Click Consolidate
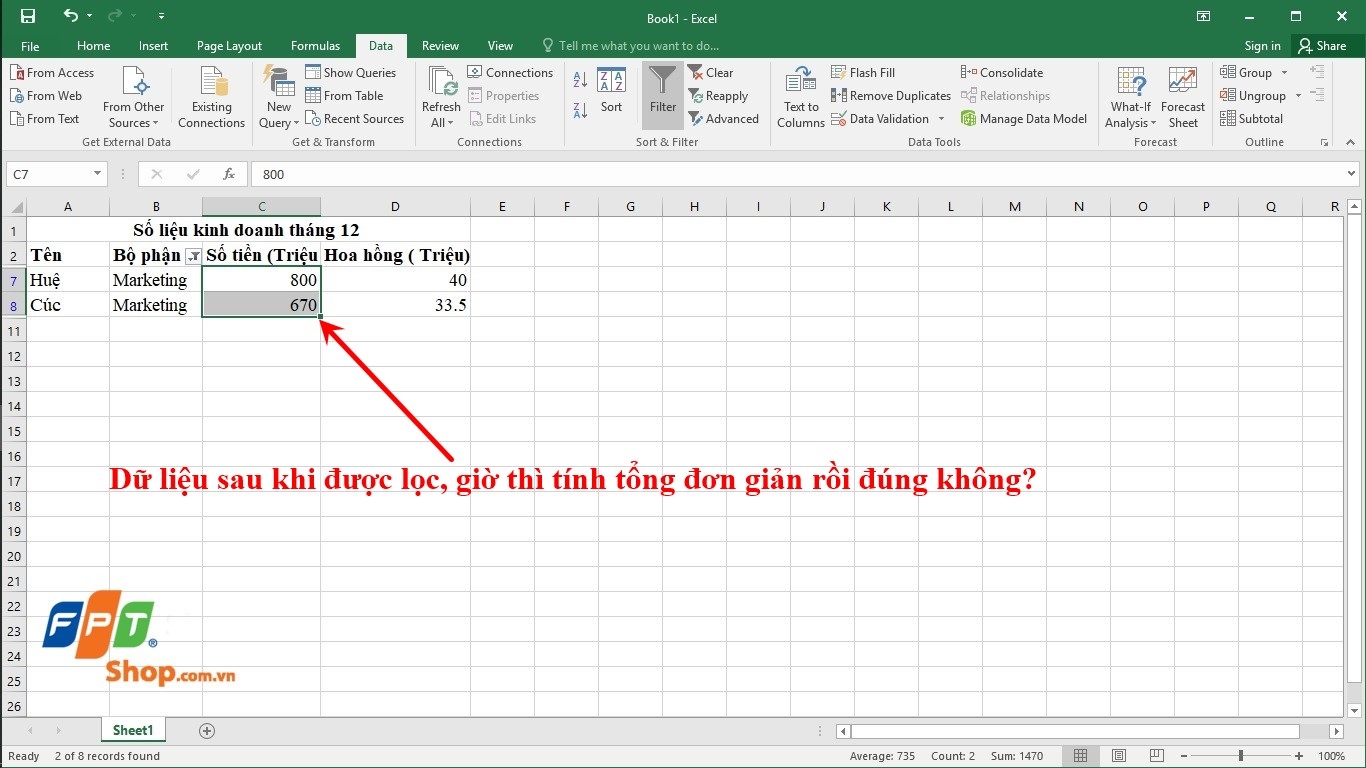Image resolution: width=1366 pixels, height=768 pixels. click(1002, 73)
